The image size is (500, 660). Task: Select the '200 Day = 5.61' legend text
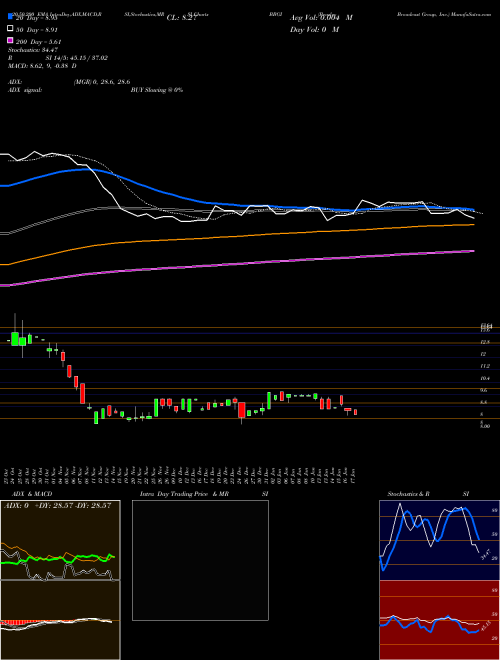[38, 42]
